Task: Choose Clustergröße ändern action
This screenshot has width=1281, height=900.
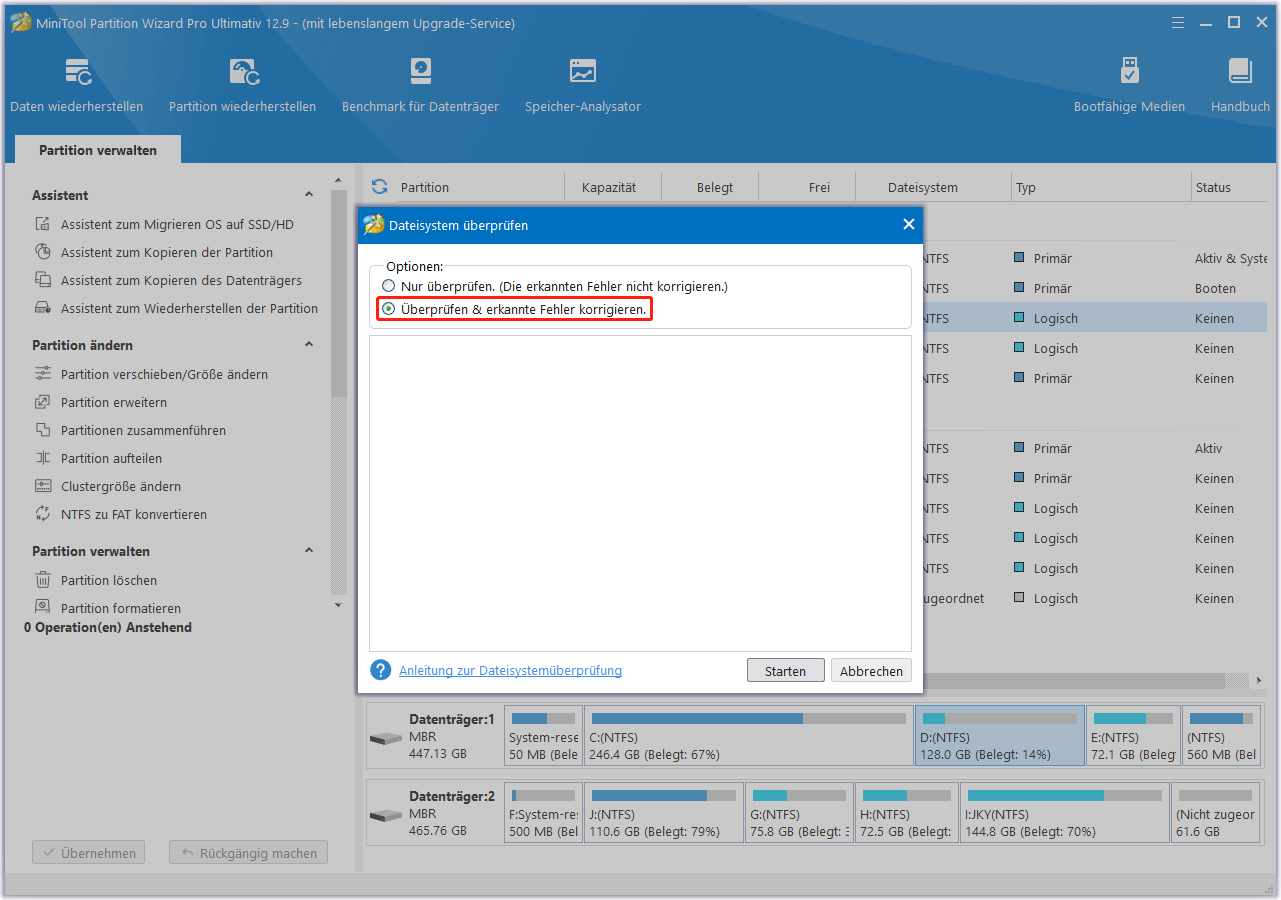Action: (x=121, y=487)
